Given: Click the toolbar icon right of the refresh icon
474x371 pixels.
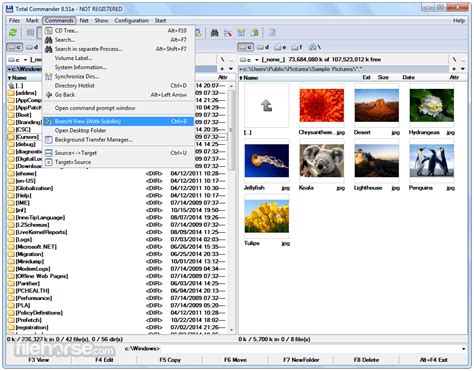Looking at the screenshot, I should tap(30, 33).
